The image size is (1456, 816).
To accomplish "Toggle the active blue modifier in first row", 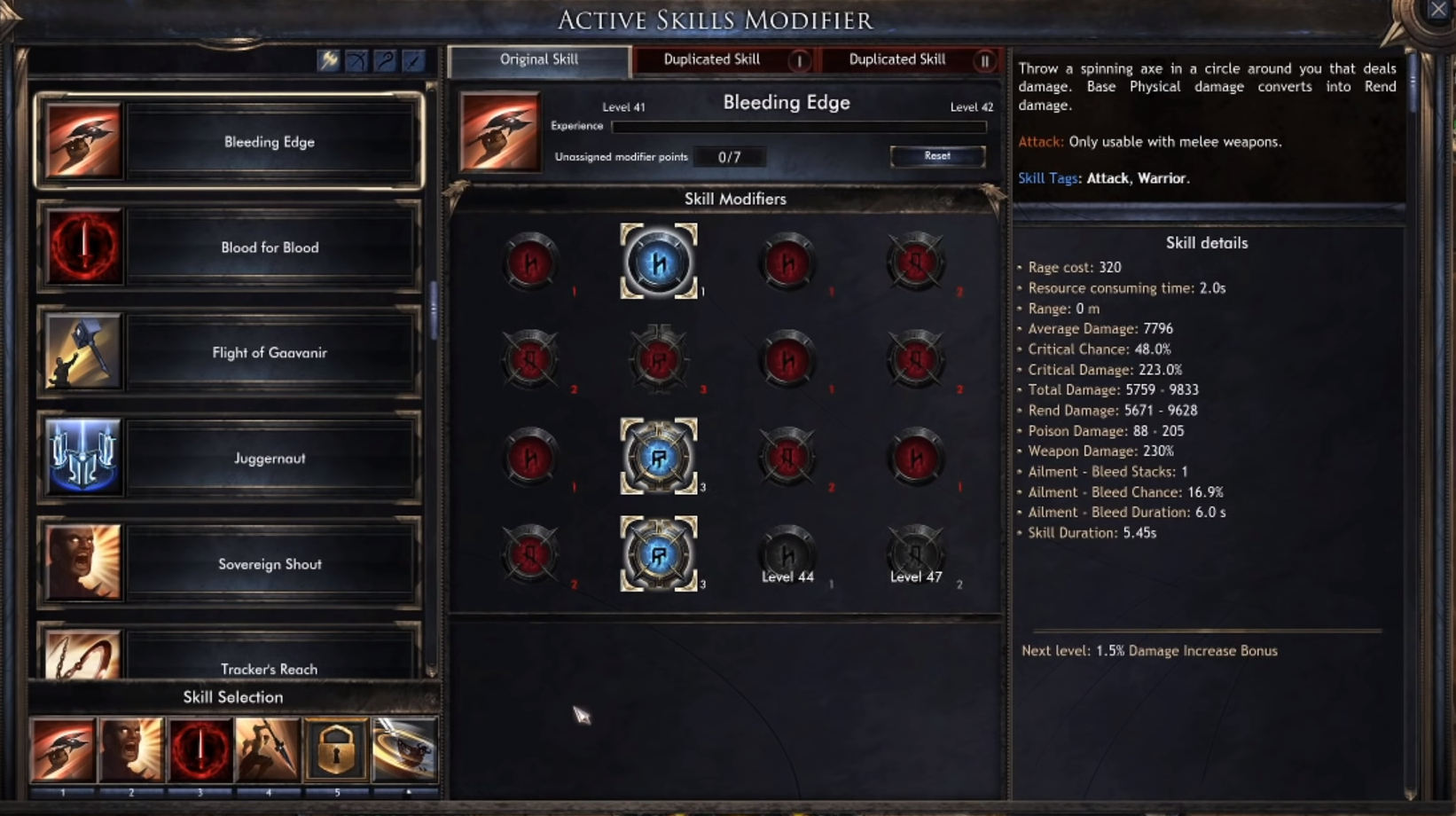I will tap(658, 262).
